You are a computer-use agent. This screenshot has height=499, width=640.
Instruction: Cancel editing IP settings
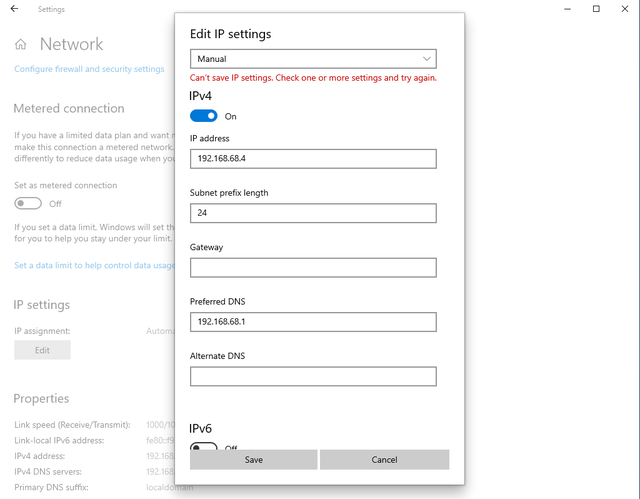point(384,459)
